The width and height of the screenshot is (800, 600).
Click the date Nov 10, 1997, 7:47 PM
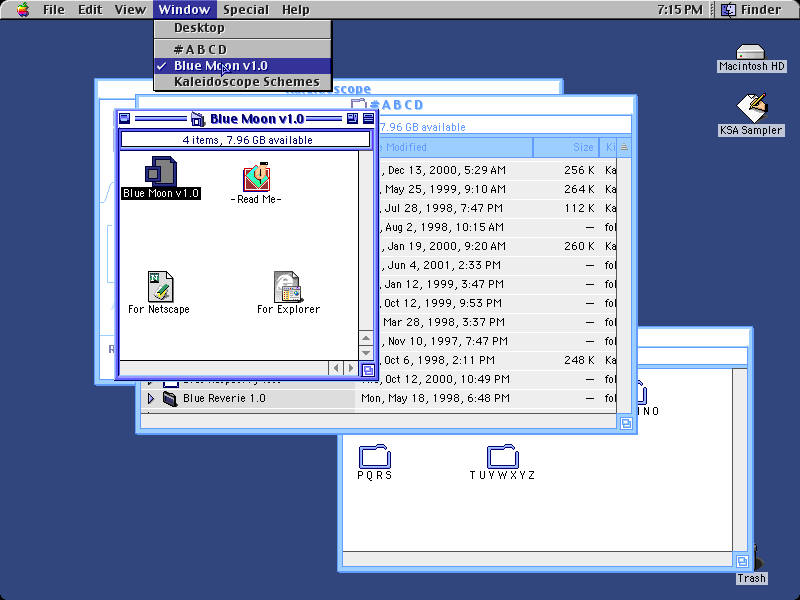click(x=447, y=341)
